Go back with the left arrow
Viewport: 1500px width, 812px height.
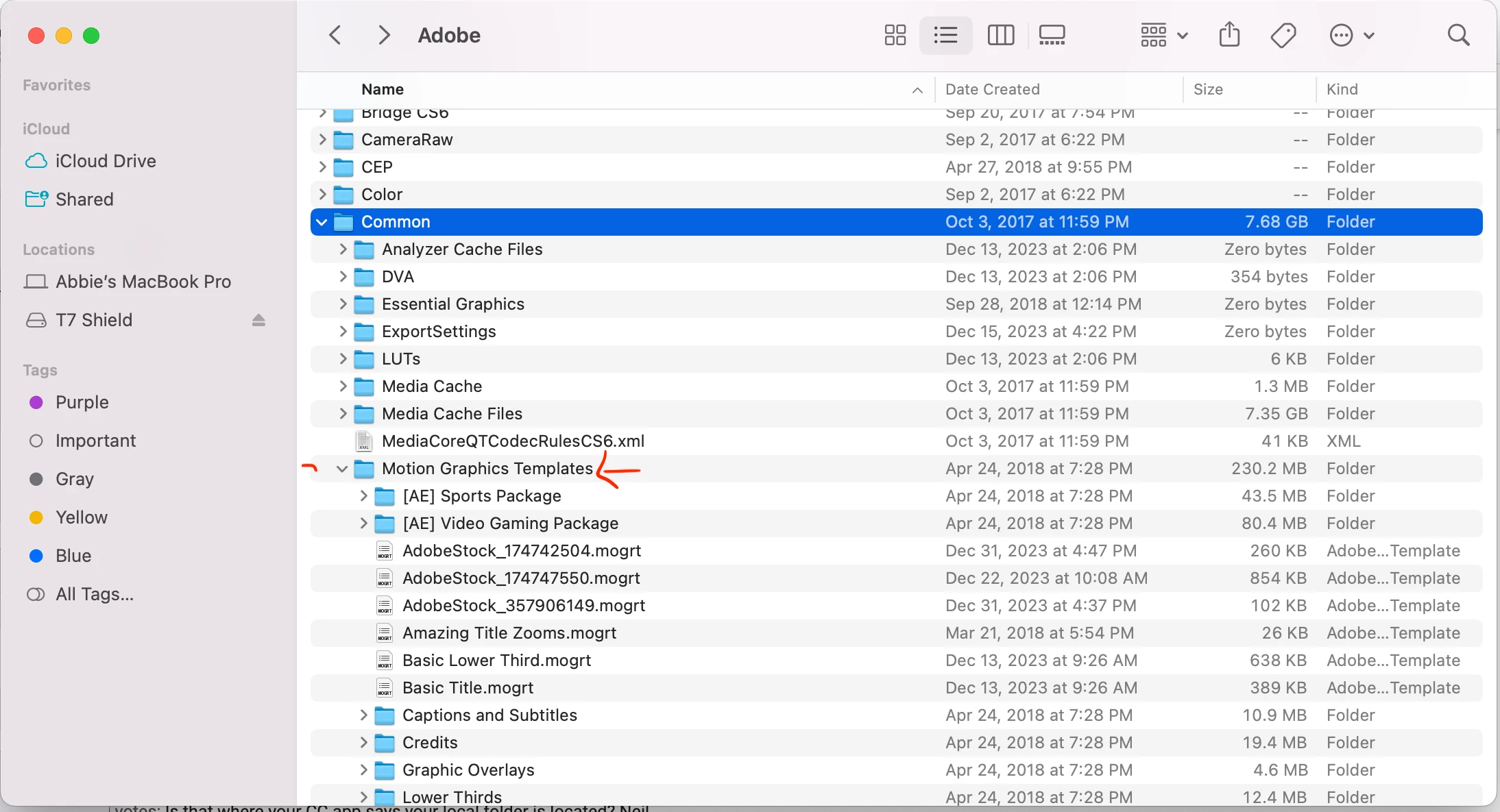click(335, 35)
